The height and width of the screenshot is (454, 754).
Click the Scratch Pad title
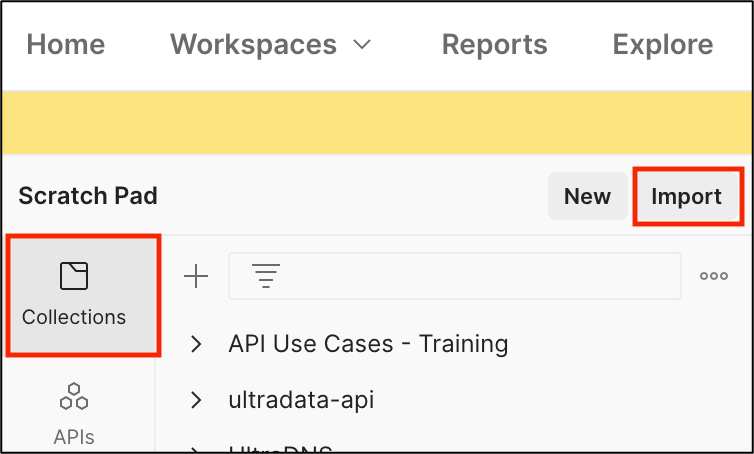pos(88,196)
